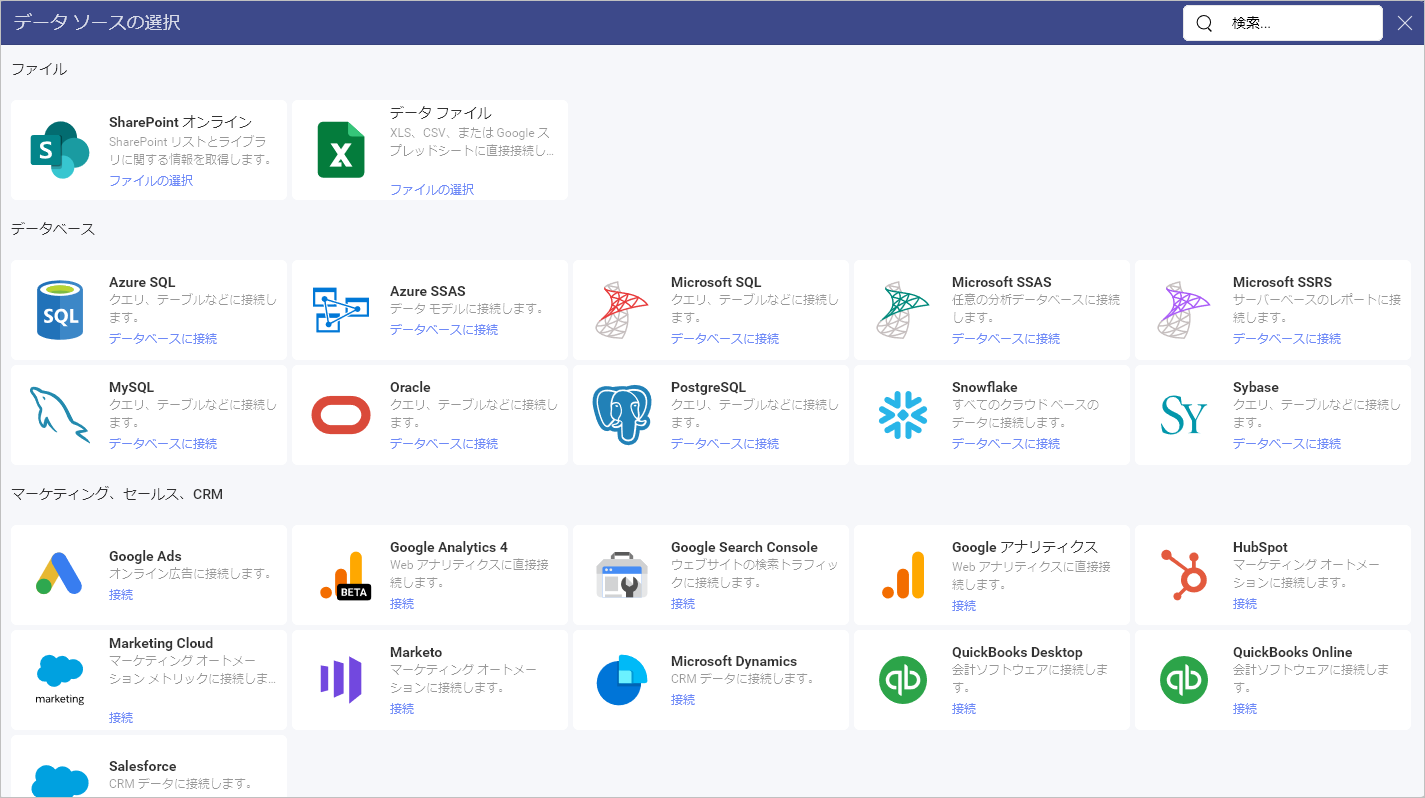Click データベースに接続 under Microsoft SQL
1425x798 pixels.
725,339
